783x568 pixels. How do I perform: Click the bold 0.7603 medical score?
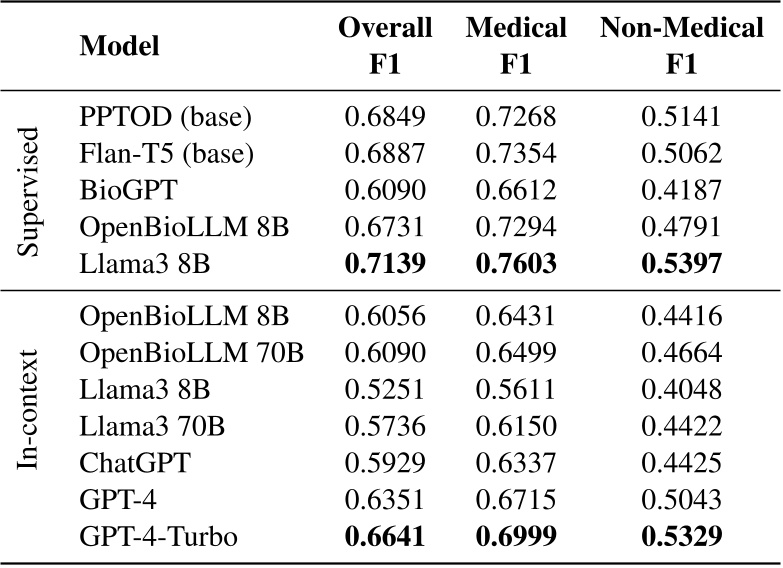[x=515, y=263]
